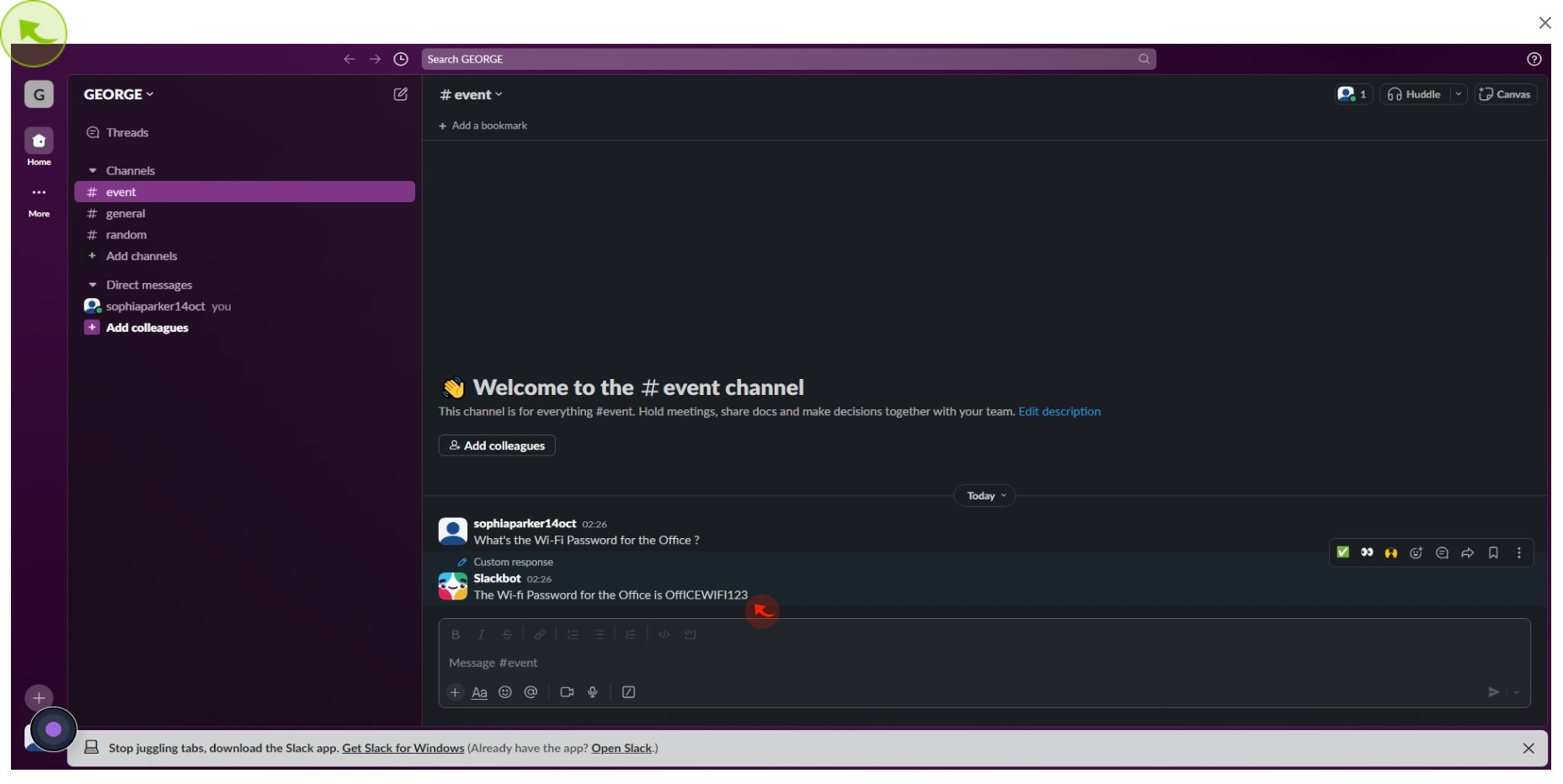This screenshot has width=1563, height=784.
Task: Open the Home tab in sidebar
Action: 39,147
